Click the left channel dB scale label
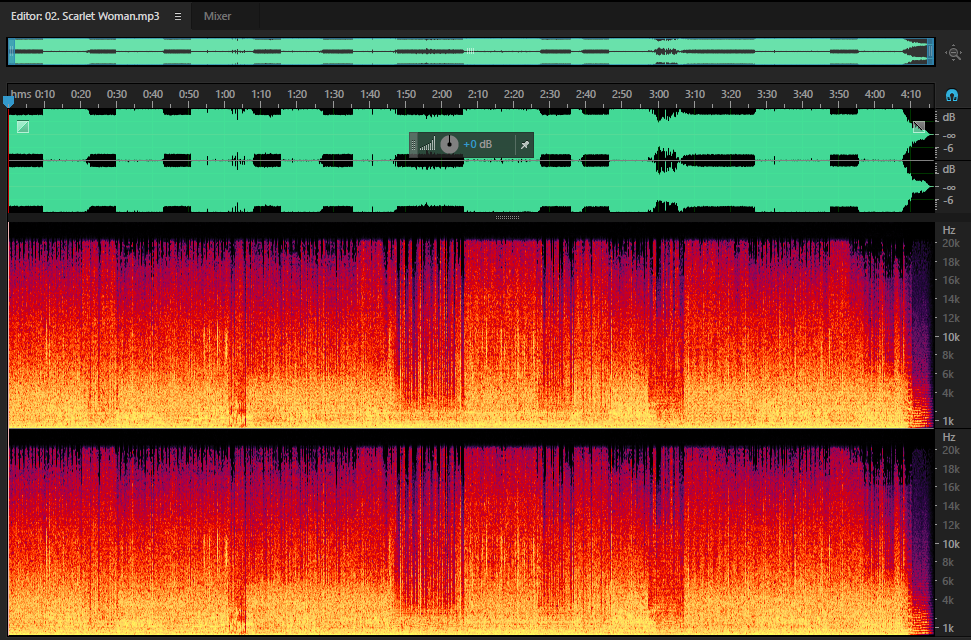Screen dimensions: 971x640 948,117
